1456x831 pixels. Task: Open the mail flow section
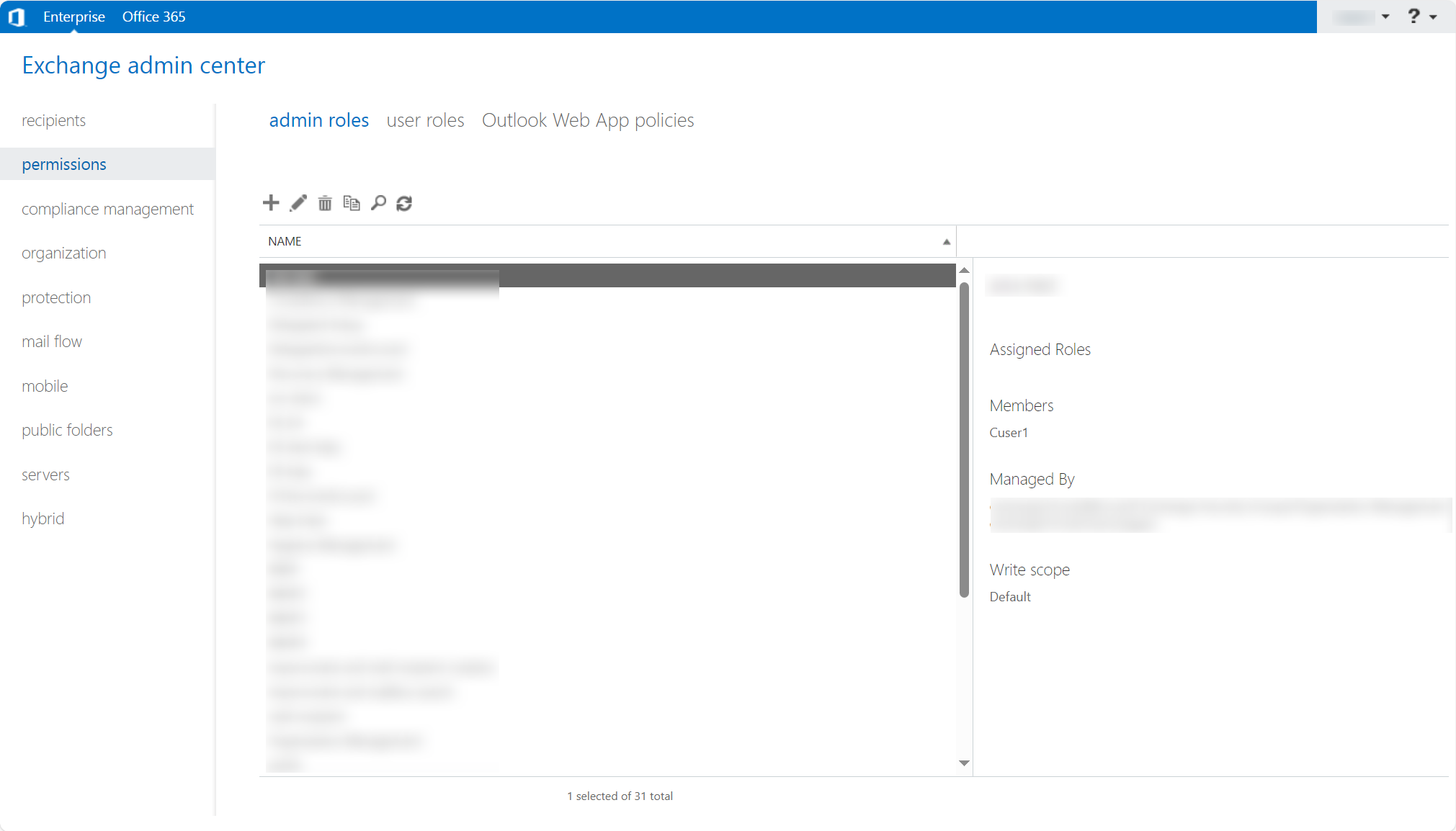point(52,341)
